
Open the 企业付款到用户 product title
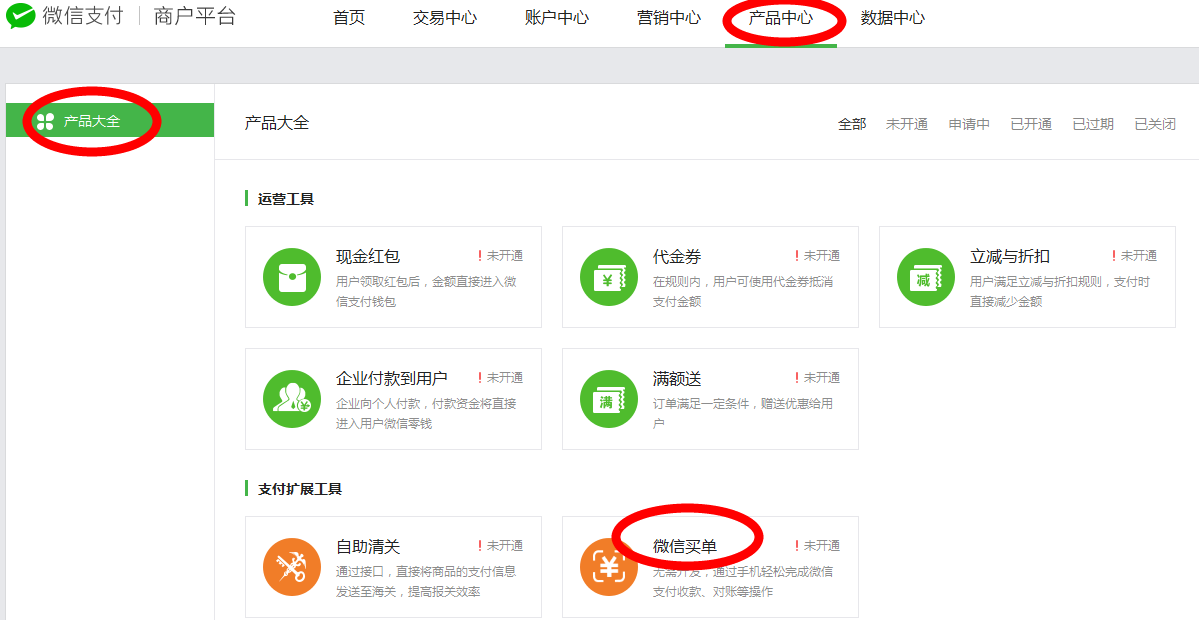point(392,378)
